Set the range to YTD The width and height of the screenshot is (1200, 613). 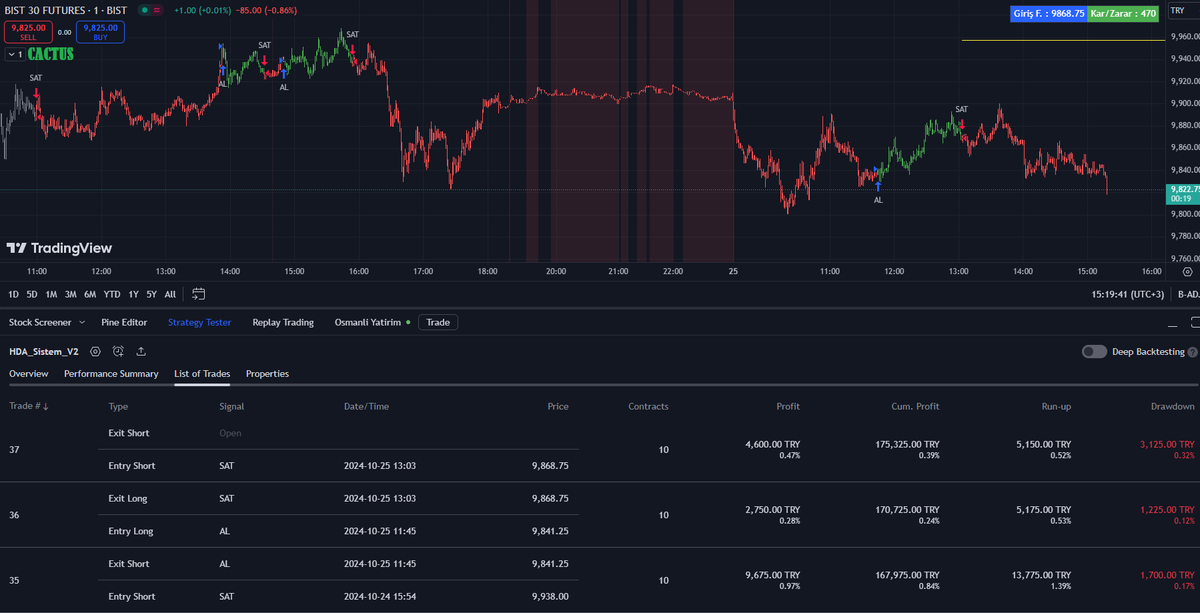(112, 294)
